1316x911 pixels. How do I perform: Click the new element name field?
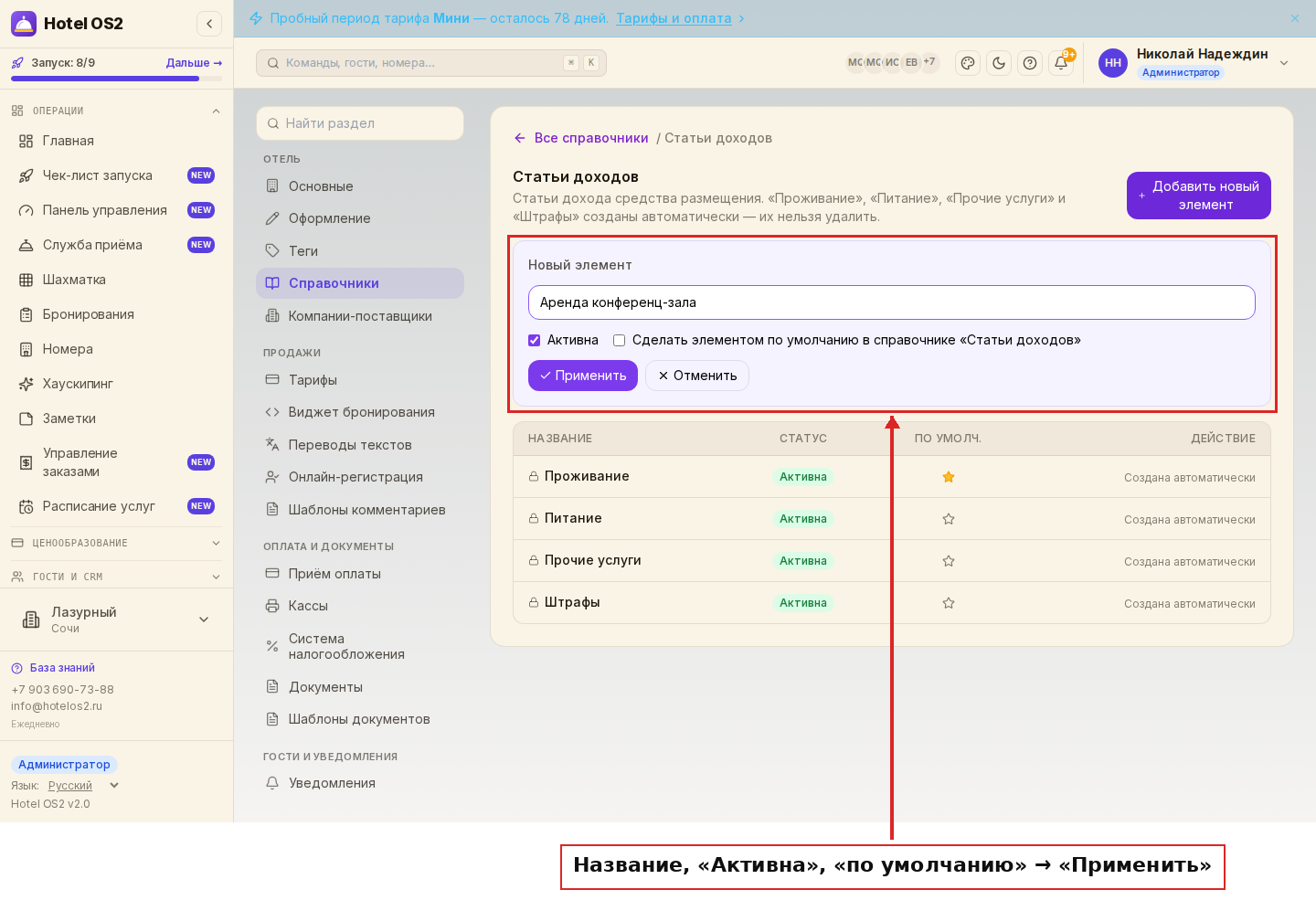pos(892,302)
